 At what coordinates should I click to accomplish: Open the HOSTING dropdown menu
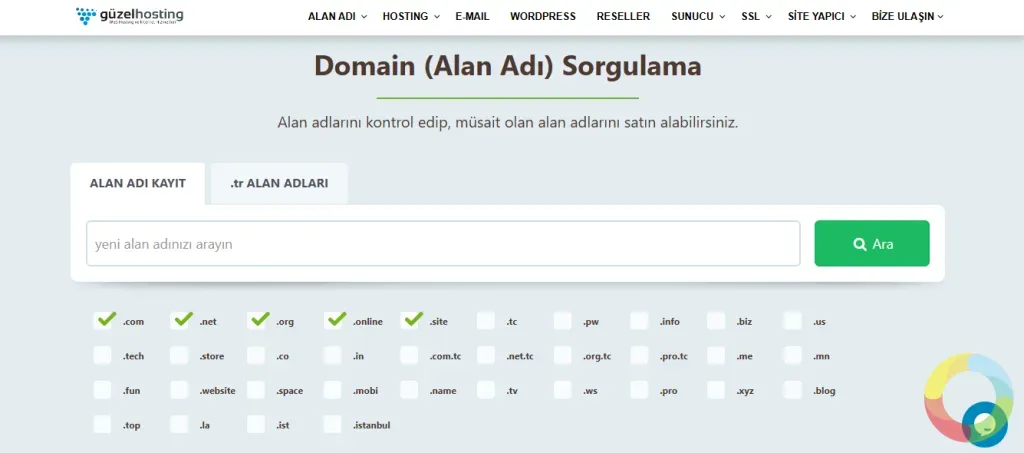pyautogui.click(x=411, y=16)
